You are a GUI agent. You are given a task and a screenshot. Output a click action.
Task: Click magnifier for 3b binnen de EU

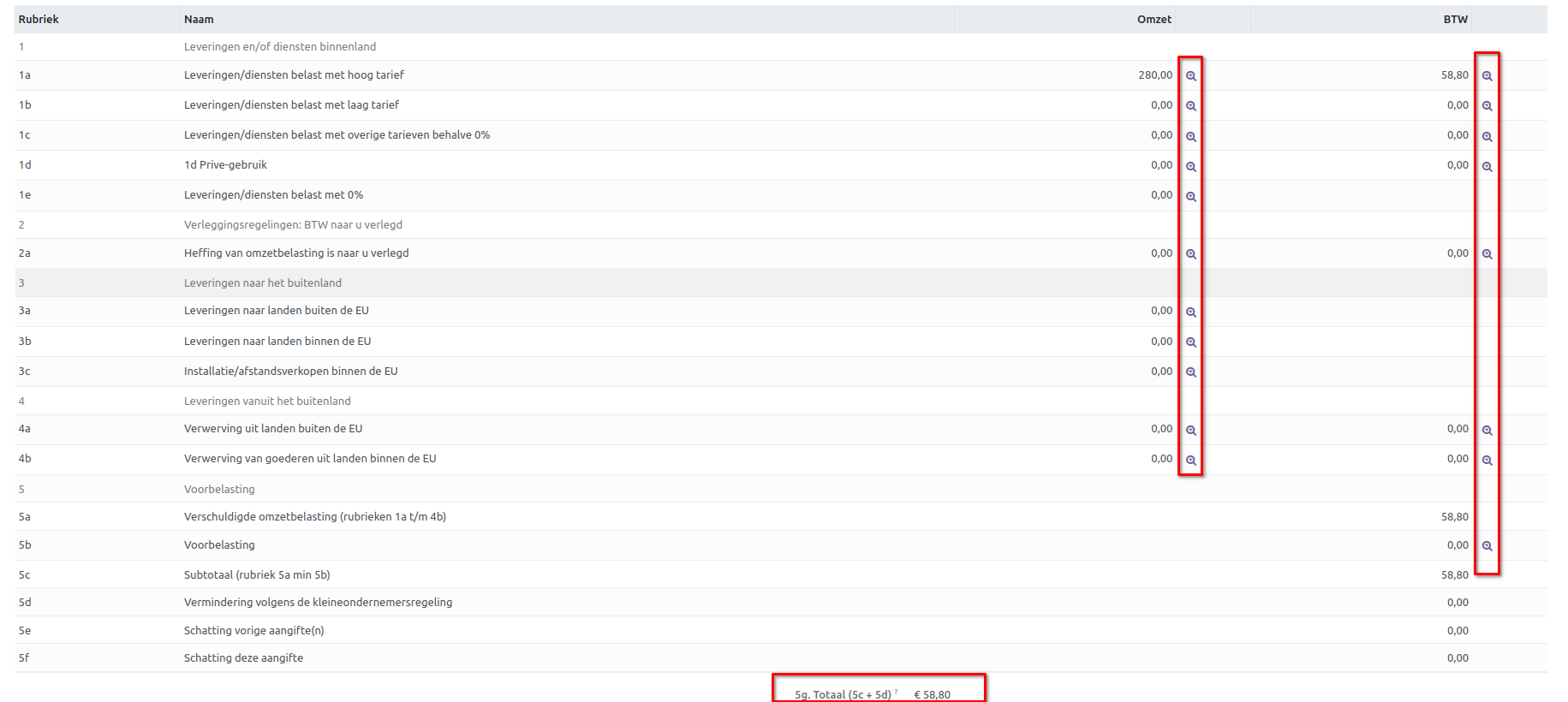tap(1190, 342)
